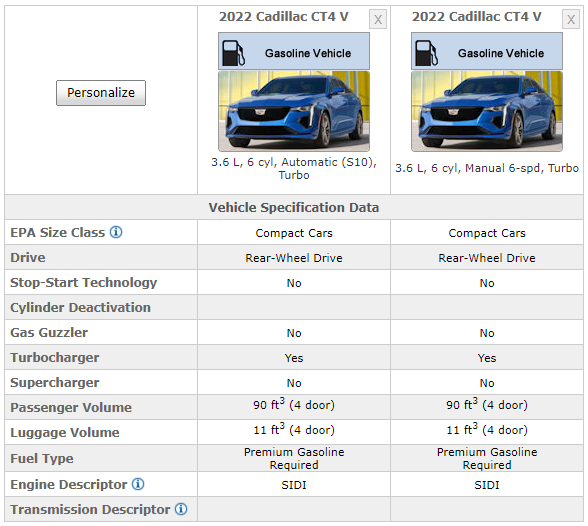The width and height of the screenshot is (588, 526).
Task: Open the 3.6 L Automatic (S10) Turbo link
Action: pos(294,168)
